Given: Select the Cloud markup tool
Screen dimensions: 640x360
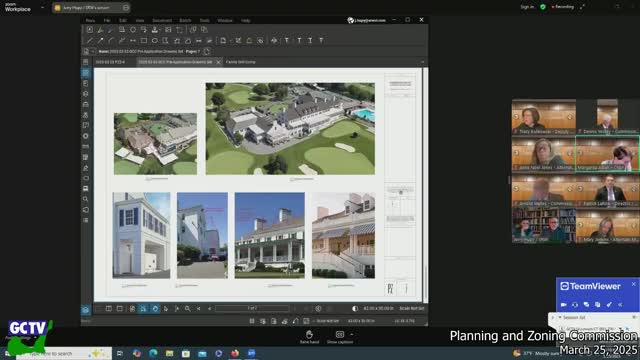Looking at the screenshot, I should click(x=188, y=40).
